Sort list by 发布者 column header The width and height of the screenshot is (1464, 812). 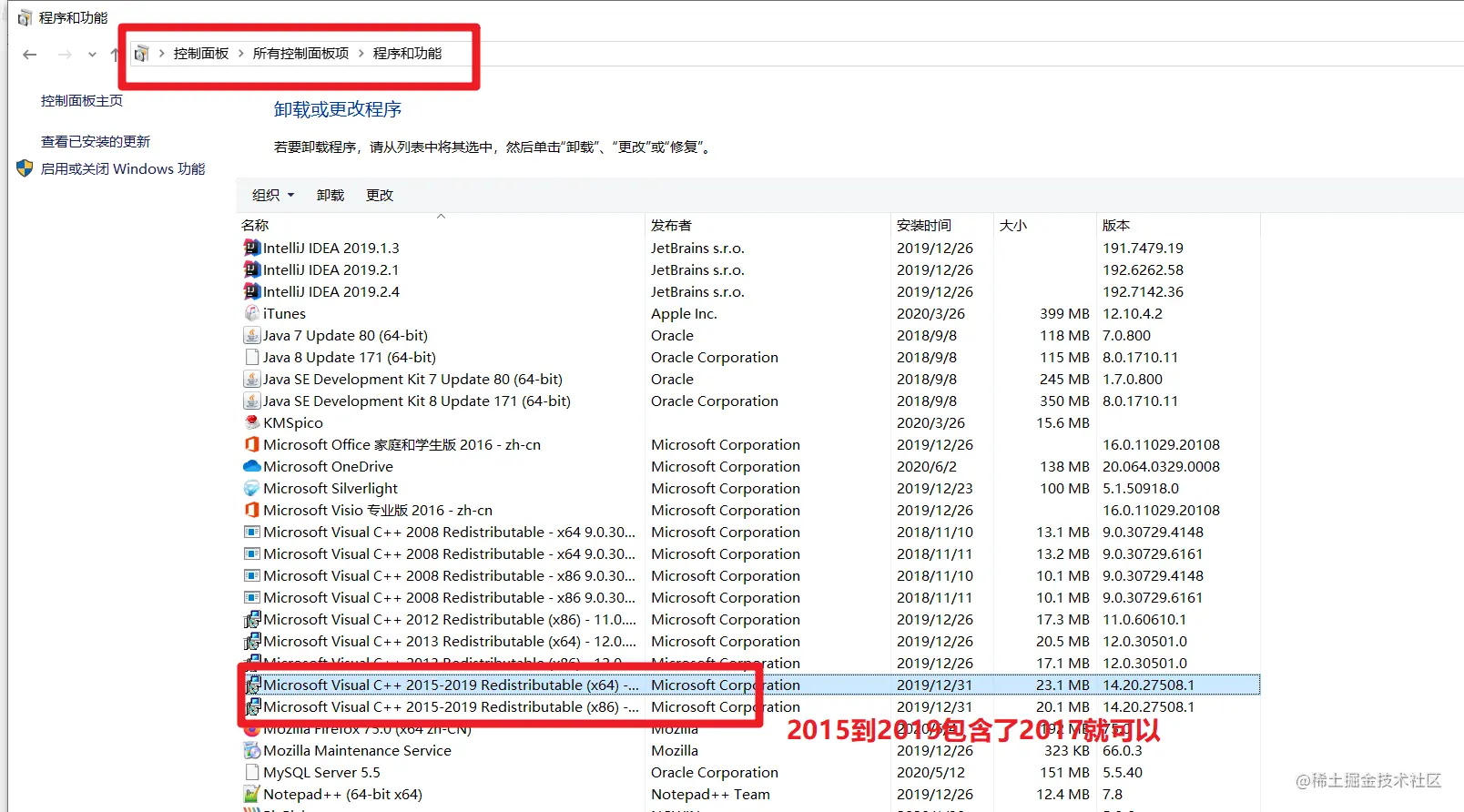[768, 225]
